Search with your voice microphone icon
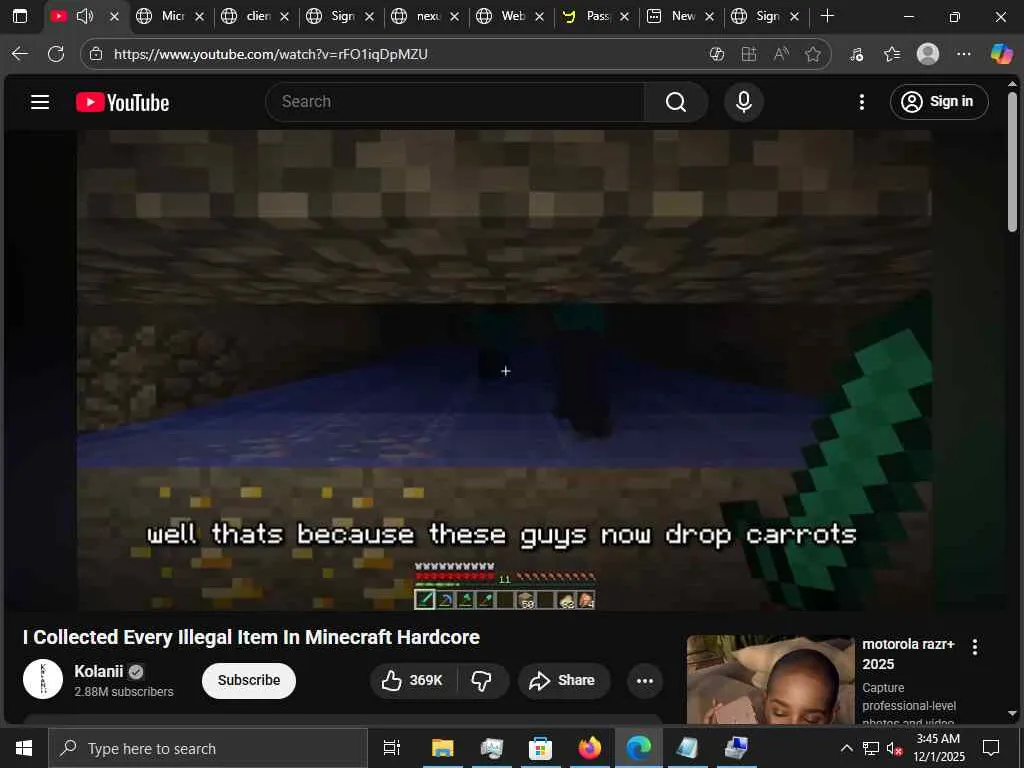The height and width of the screenshot is (768, 1024). tap(743, 102)
